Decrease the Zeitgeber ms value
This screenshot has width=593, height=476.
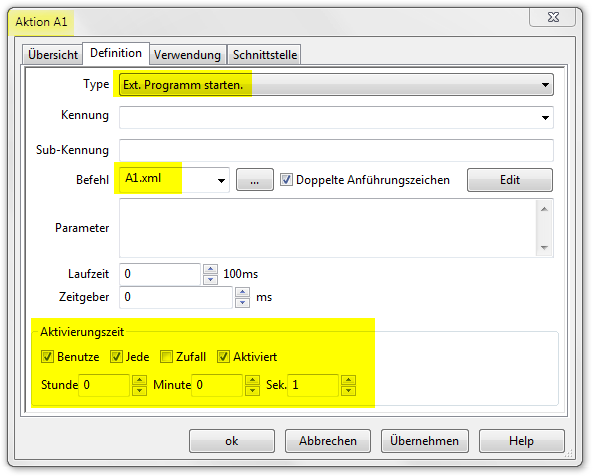pos(242,302)
